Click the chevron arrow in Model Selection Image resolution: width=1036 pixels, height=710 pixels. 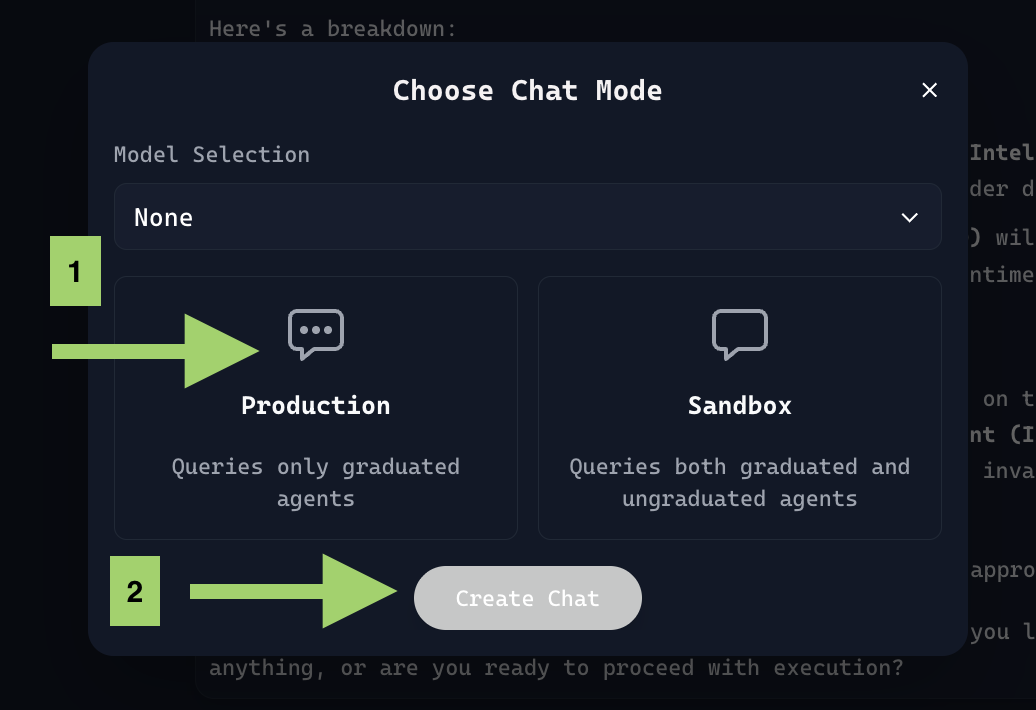pos(909,218)
